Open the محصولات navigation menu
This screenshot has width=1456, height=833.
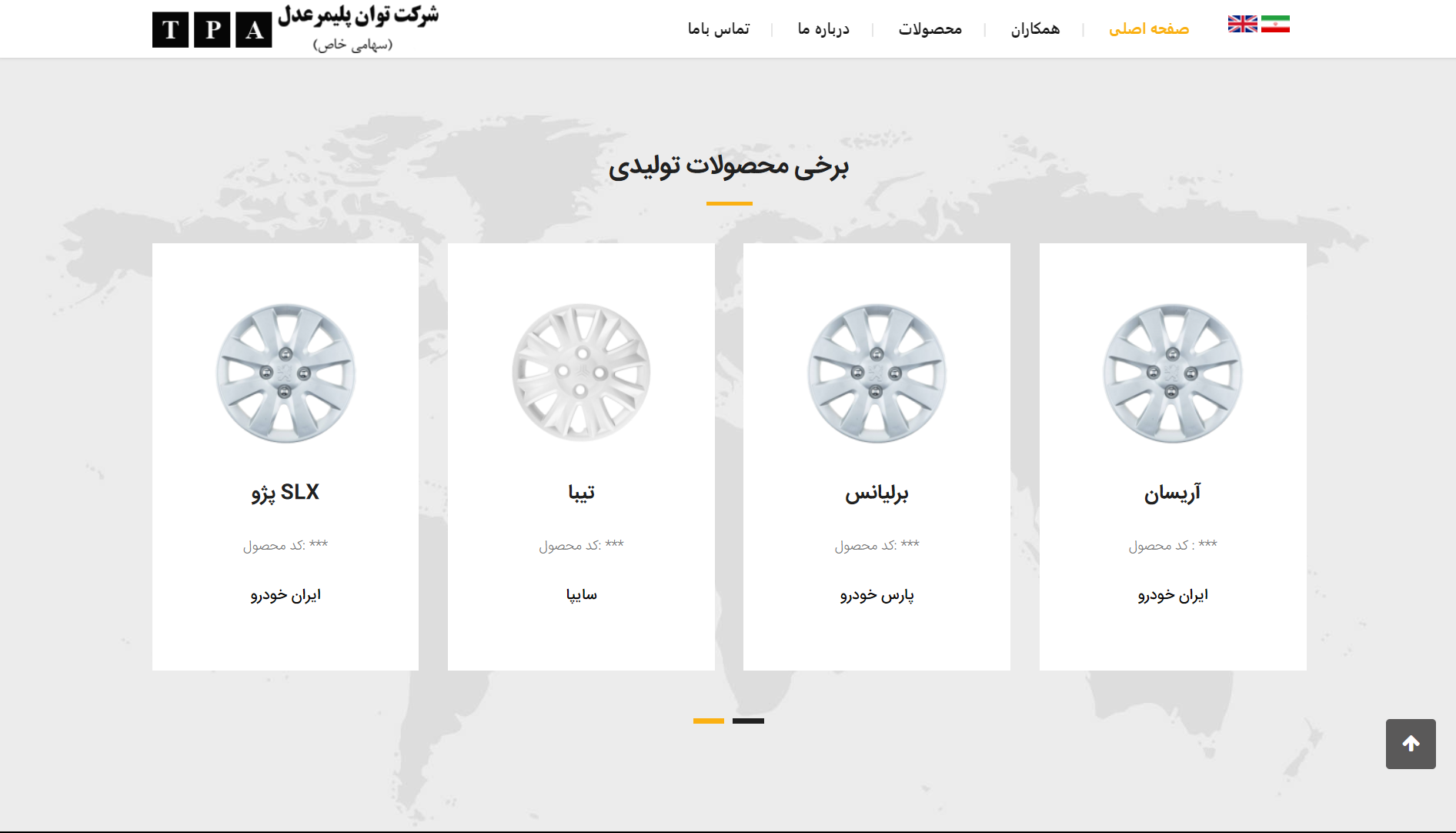coord(930,29)
